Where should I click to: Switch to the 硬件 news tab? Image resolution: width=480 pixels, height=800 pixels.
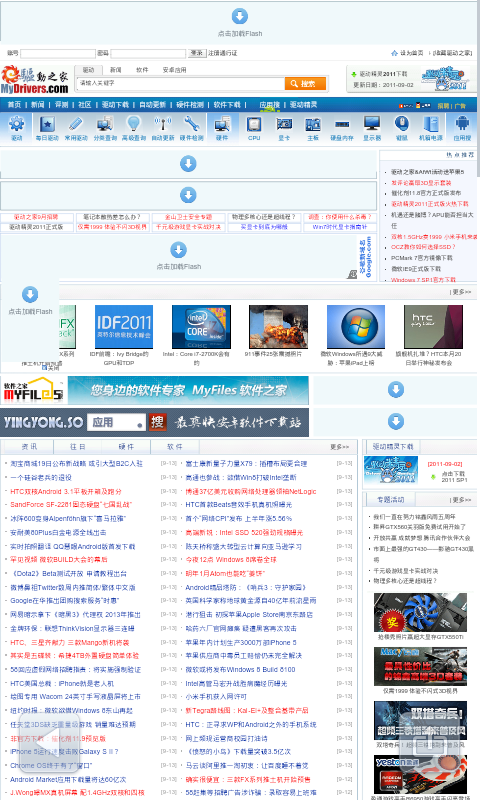(126, 446)
